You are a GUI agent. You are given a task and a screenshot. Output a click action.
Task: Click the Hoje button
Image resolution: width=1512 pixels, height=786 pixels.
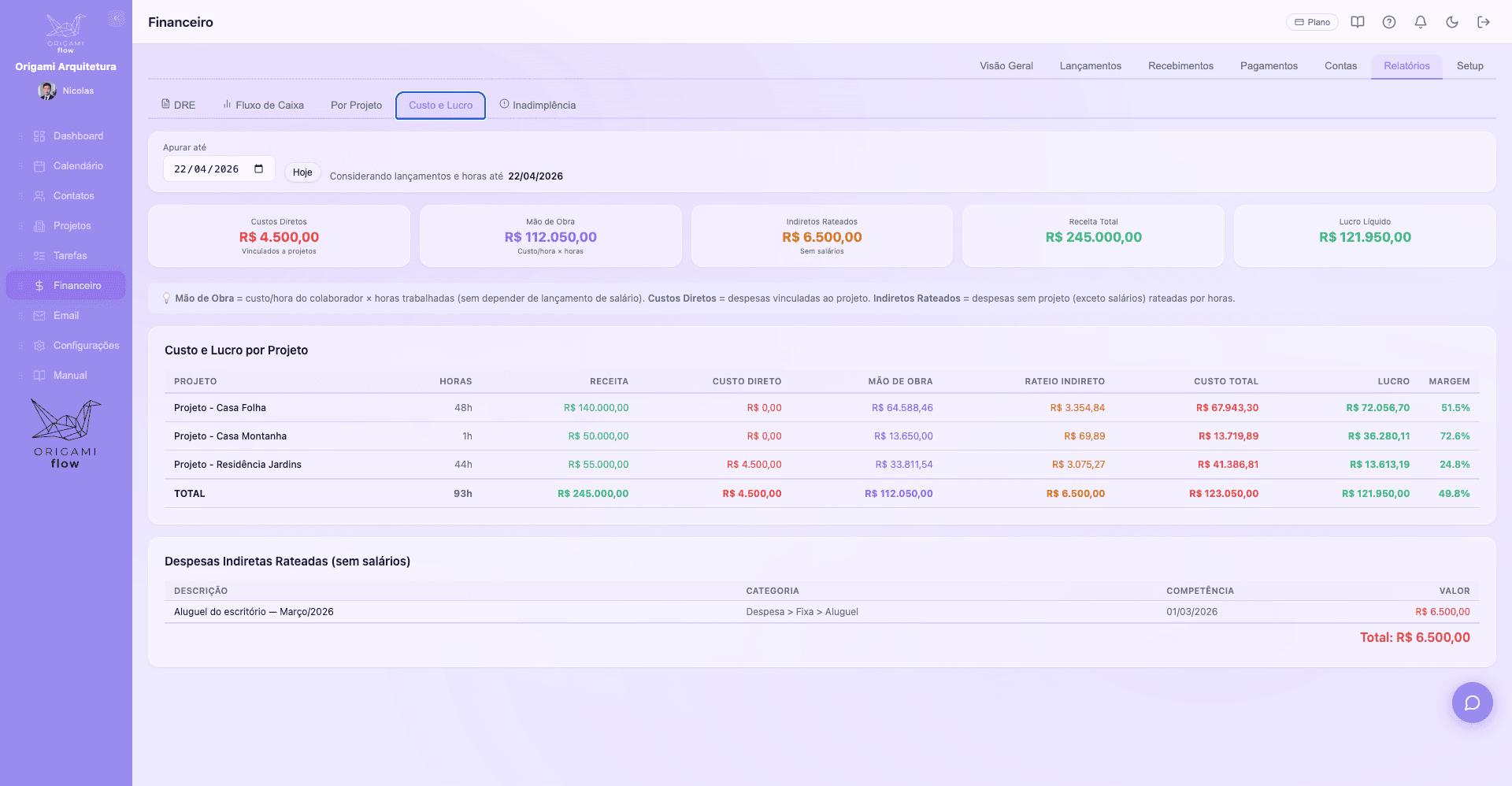pyautogui.click(x=302, y=172)
